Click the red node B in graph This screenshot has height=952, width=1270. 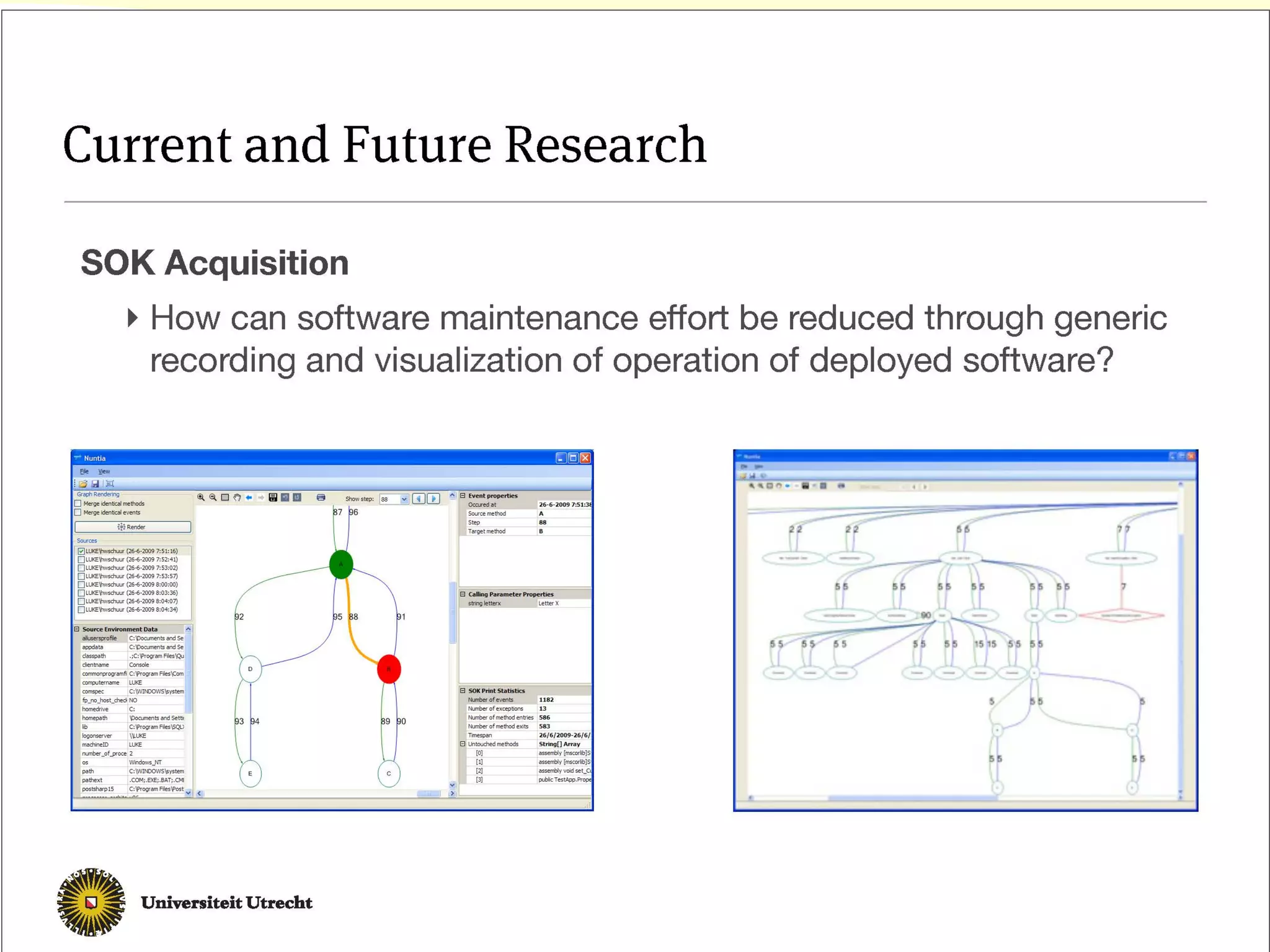coord(389,669)
